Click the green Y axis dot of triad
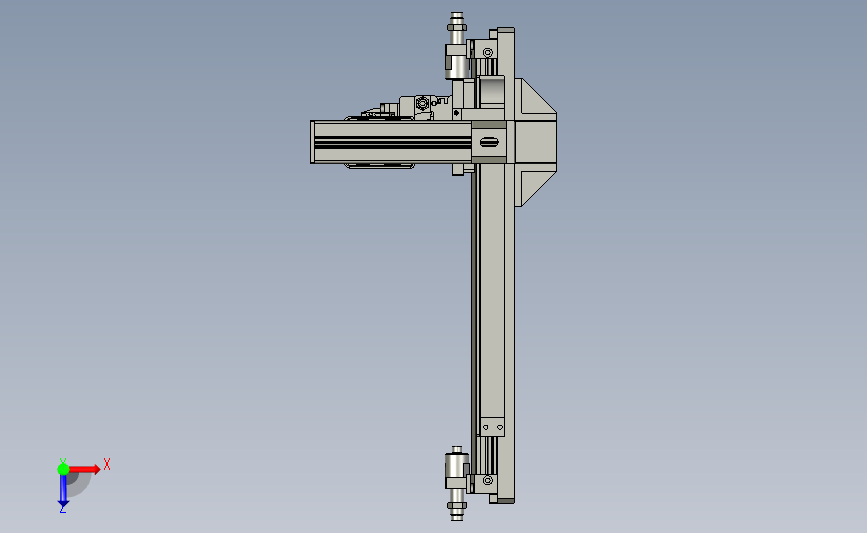Screen dimensions: 867x533 tap(63, 469)
